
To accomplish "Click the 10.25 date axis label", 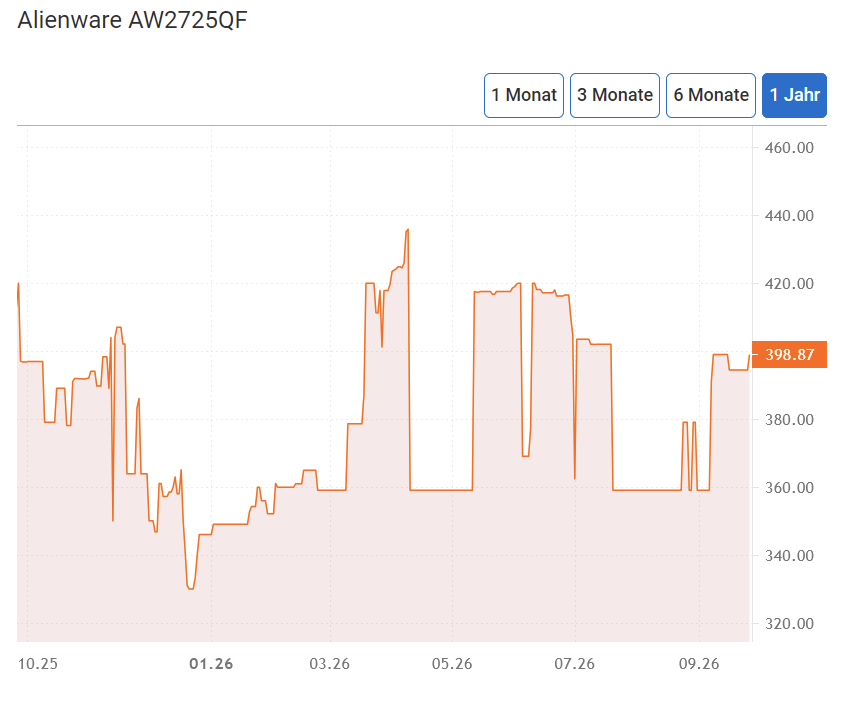I will (38, 664).
